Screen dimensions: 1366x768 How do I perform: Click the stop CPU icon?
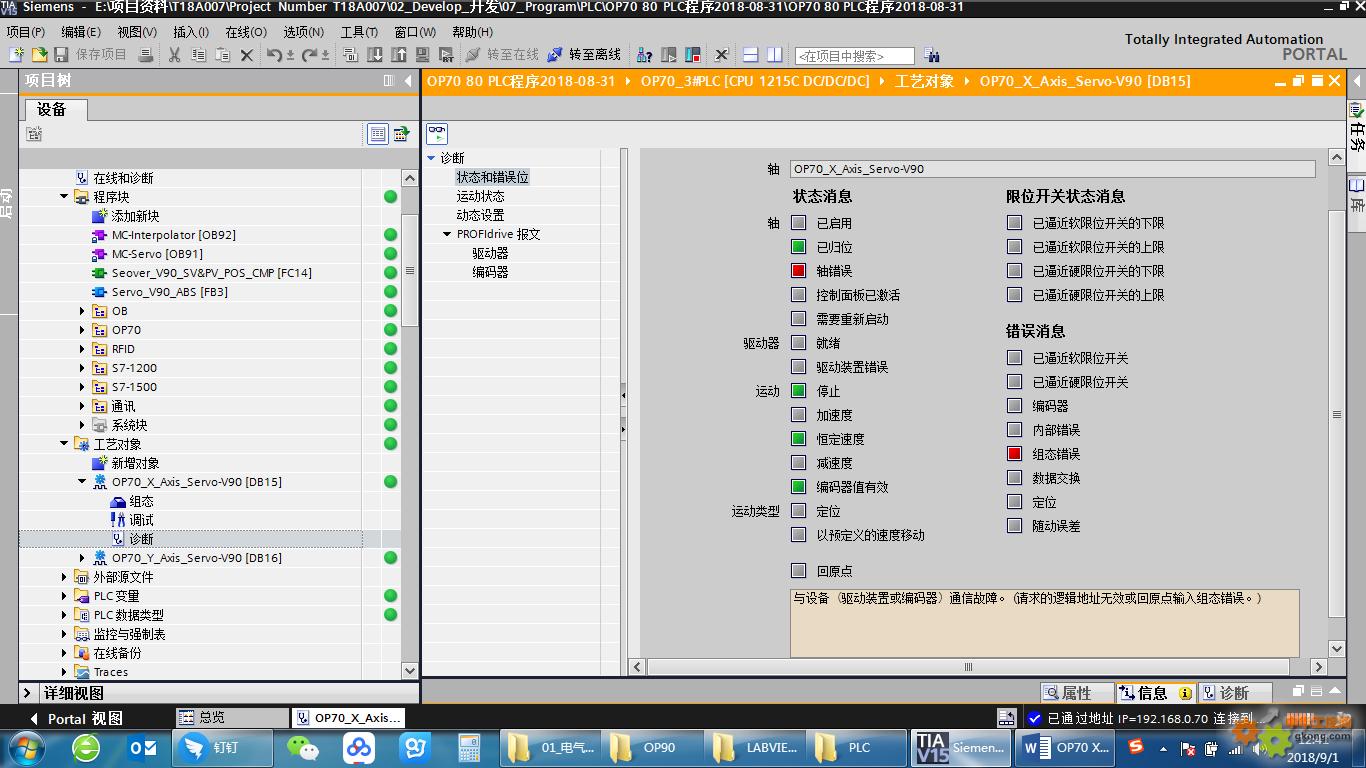click(x=693, y=55)
